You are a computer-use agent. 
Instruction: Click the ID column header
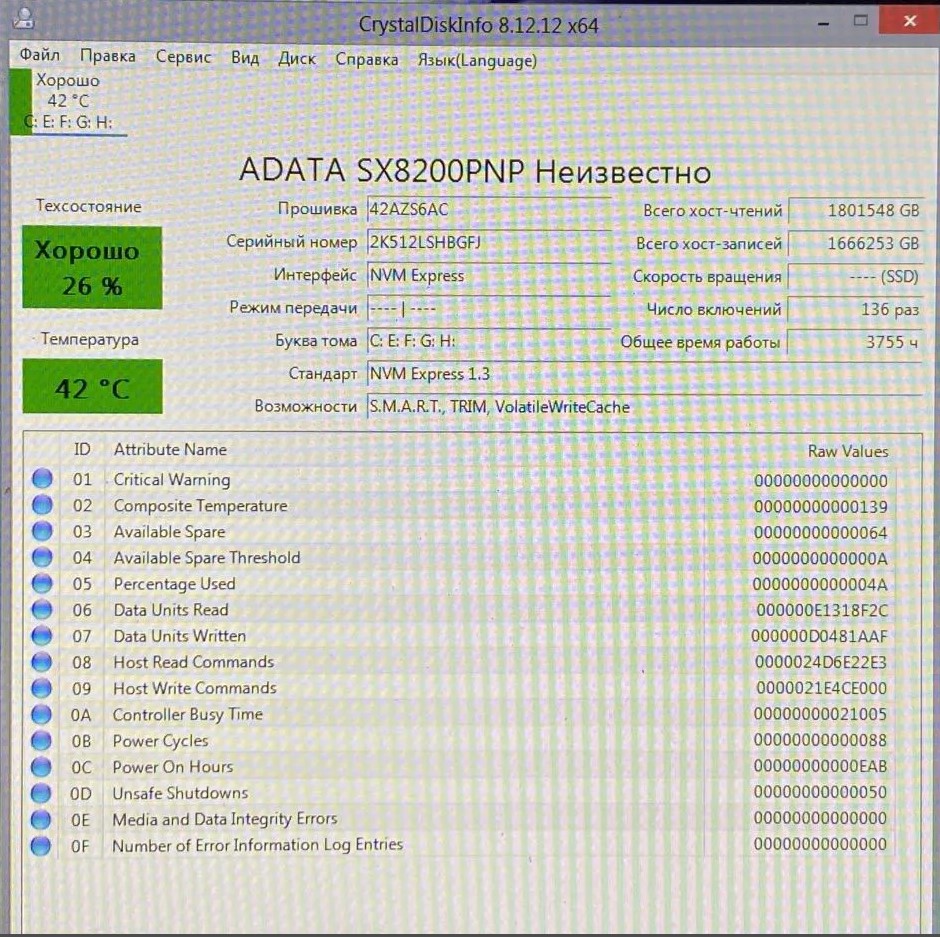[82, 449]
